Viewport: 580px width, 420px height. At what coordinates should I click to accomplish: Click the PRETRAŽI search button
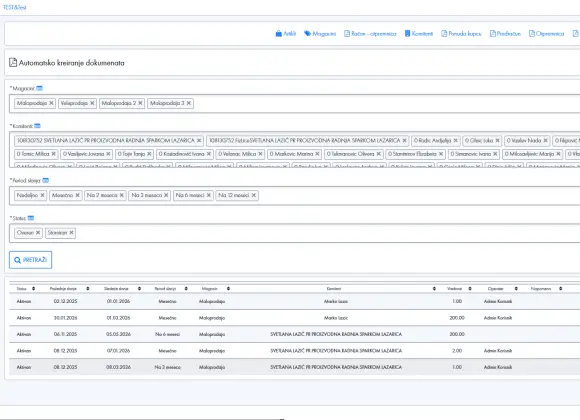30,260
